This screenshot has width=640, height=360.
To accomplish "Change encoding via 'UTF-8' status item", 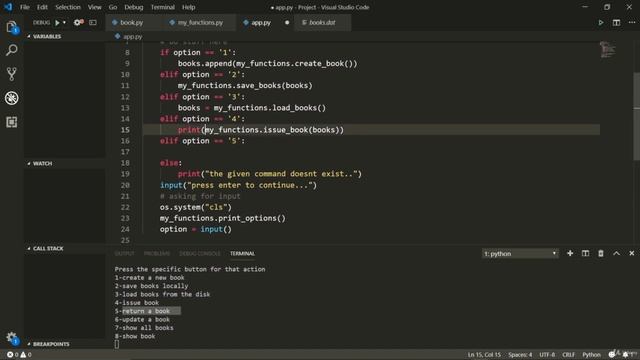I will 547,355.
